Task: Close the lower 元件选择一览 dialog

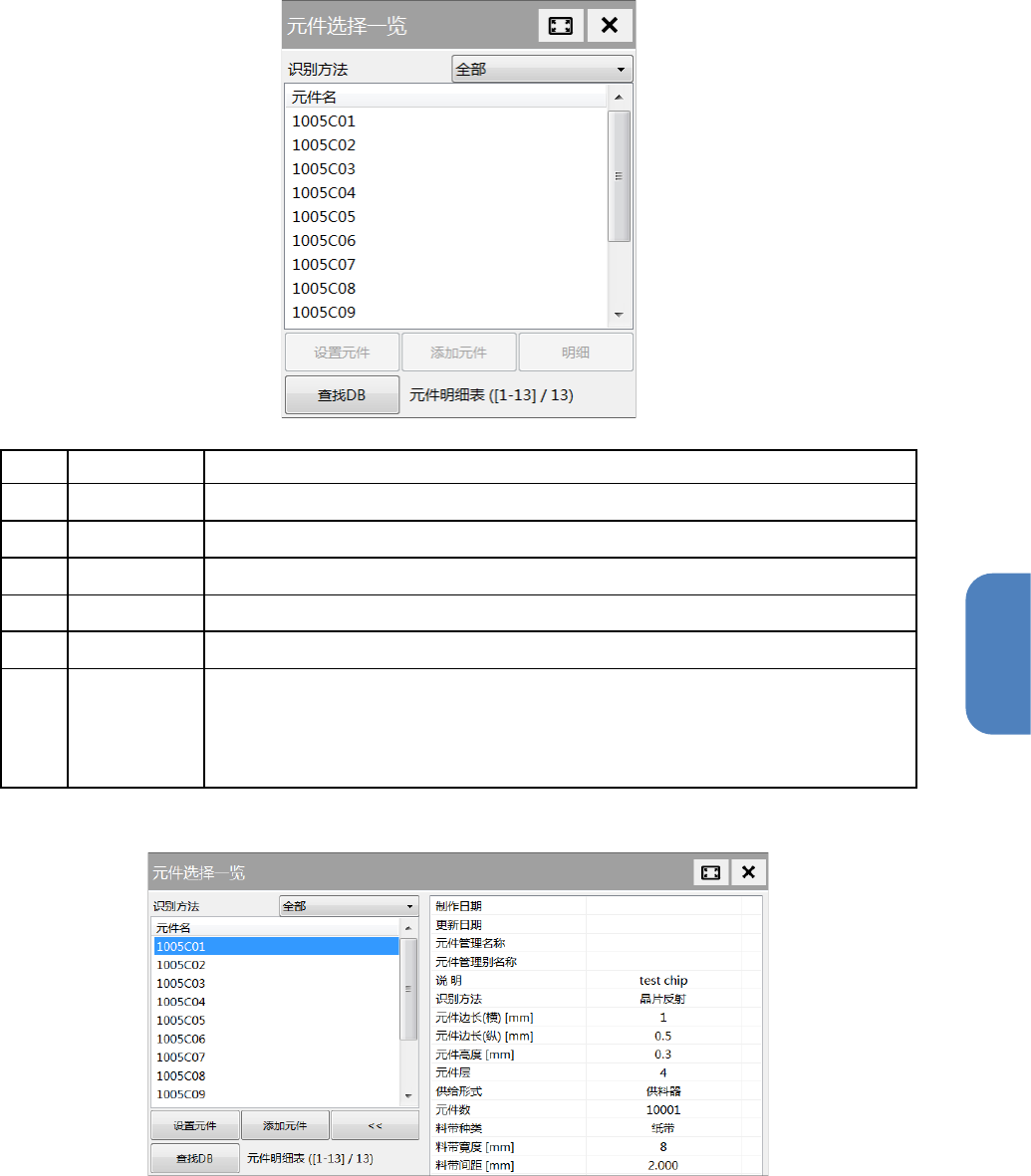Action: 748,872
